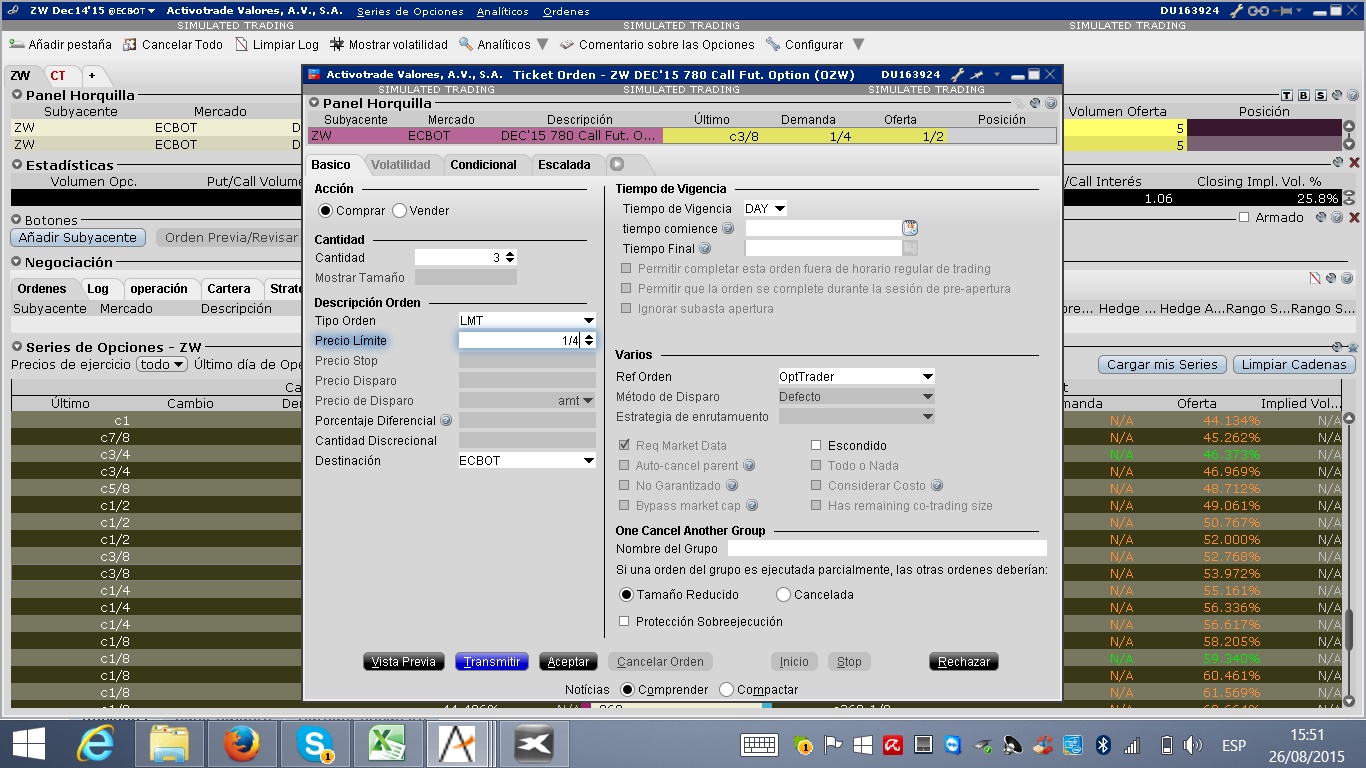Open the wrench configuration icon in Ticket Orden title bar

point(957,75)
